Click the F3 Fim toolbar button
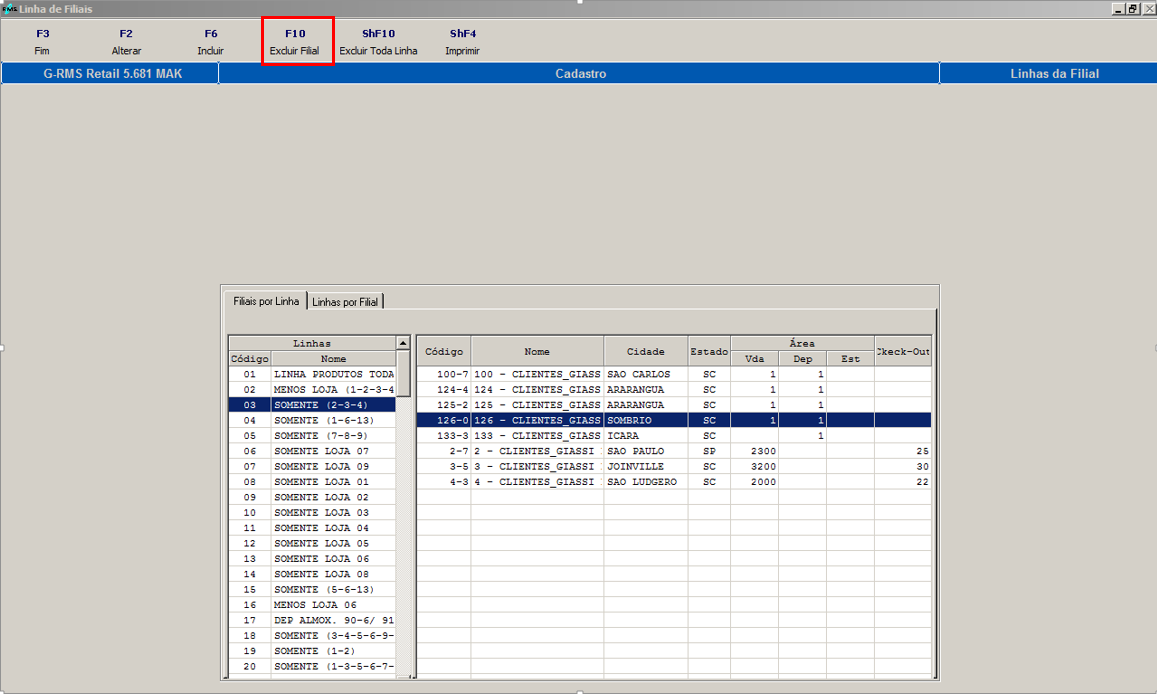The height and width of the screenshot is (694, 1157). pos(42,42)
